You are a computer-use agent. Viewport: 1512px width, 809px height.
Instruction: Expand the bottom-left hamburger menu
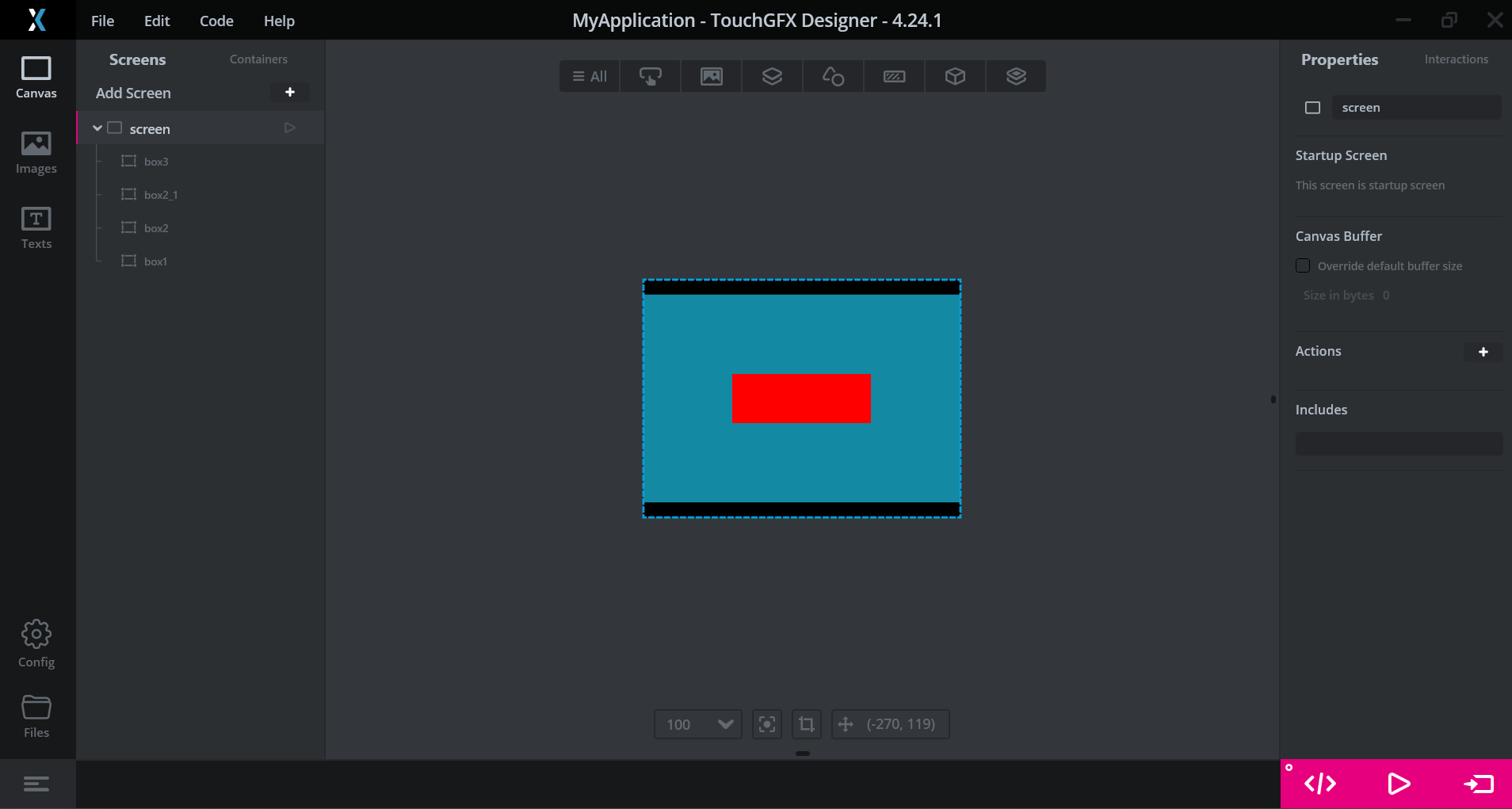point(36,784)
